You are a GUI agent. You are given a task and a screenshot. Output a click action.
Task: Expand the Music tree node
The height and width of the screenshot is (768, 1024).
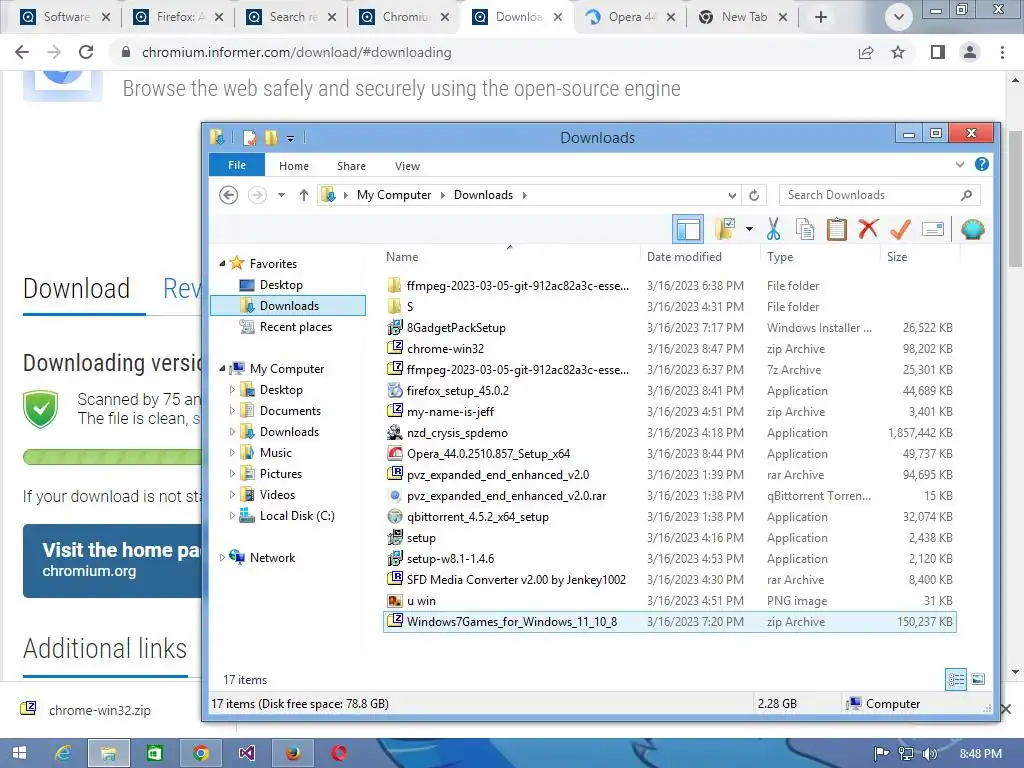click(232, 452)
